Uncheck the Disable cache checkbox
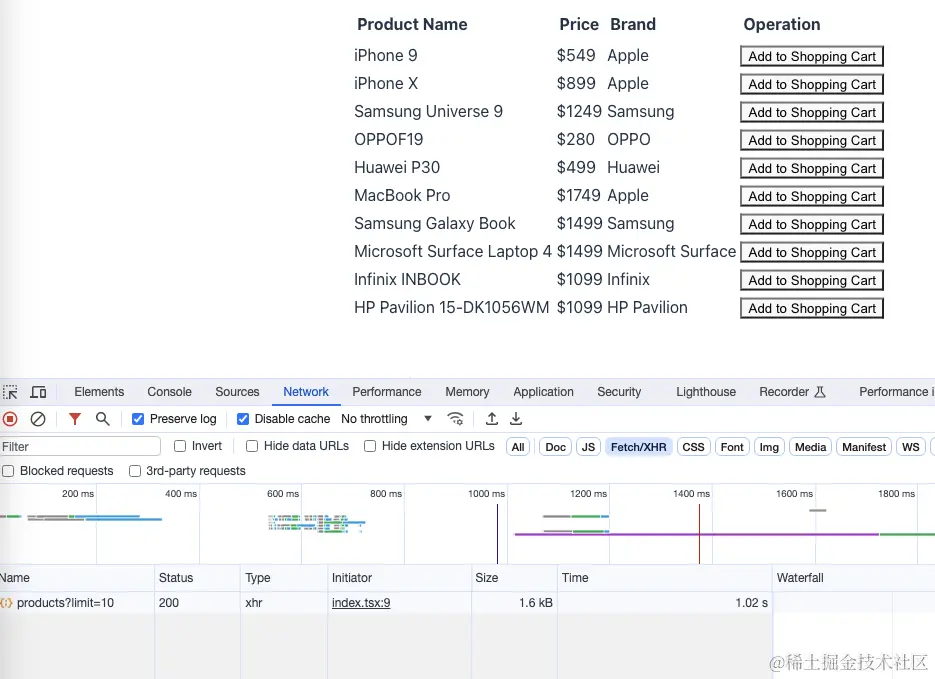The height and width of the screenshot is (679, 935). [x=243, y=419]
